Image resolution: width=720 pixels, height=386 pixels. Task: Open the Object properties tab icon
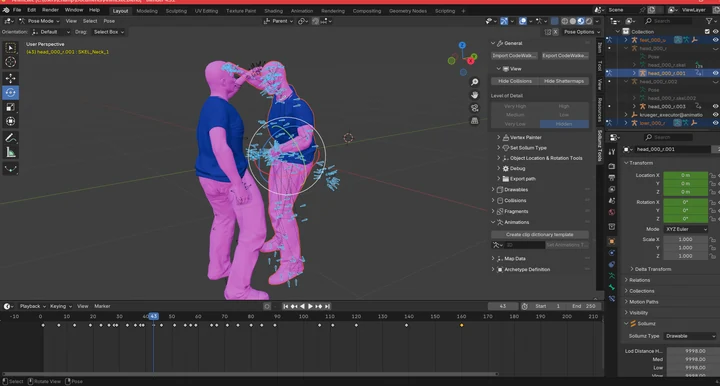(x=612, y=241)
